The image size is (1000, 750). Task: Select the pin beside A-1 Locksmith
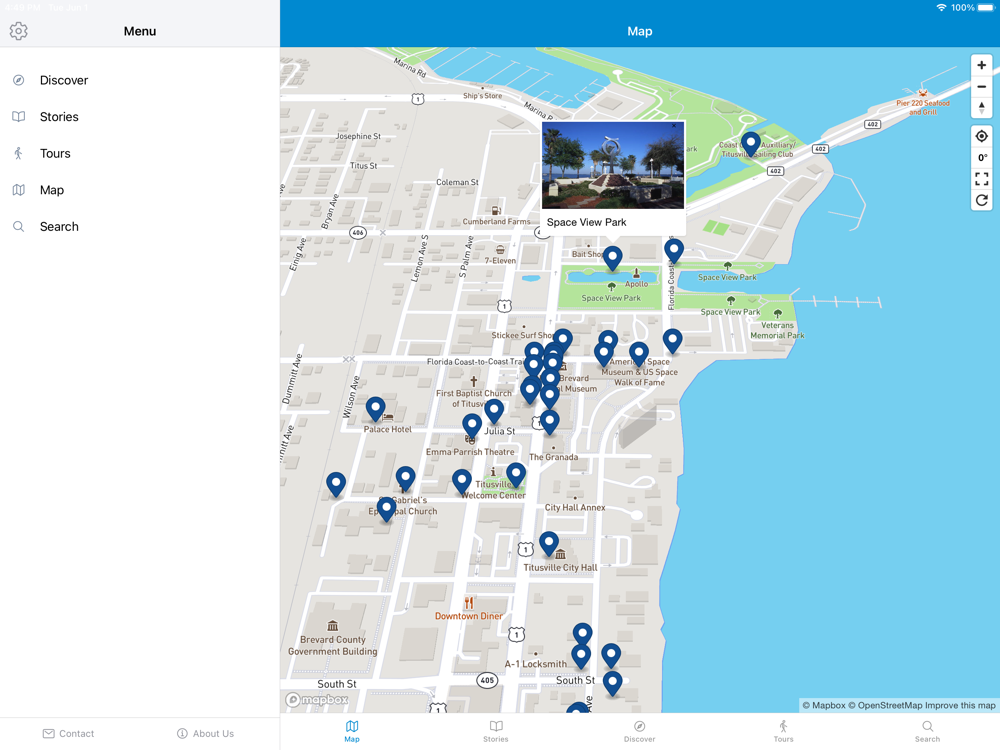click(580, 656)
